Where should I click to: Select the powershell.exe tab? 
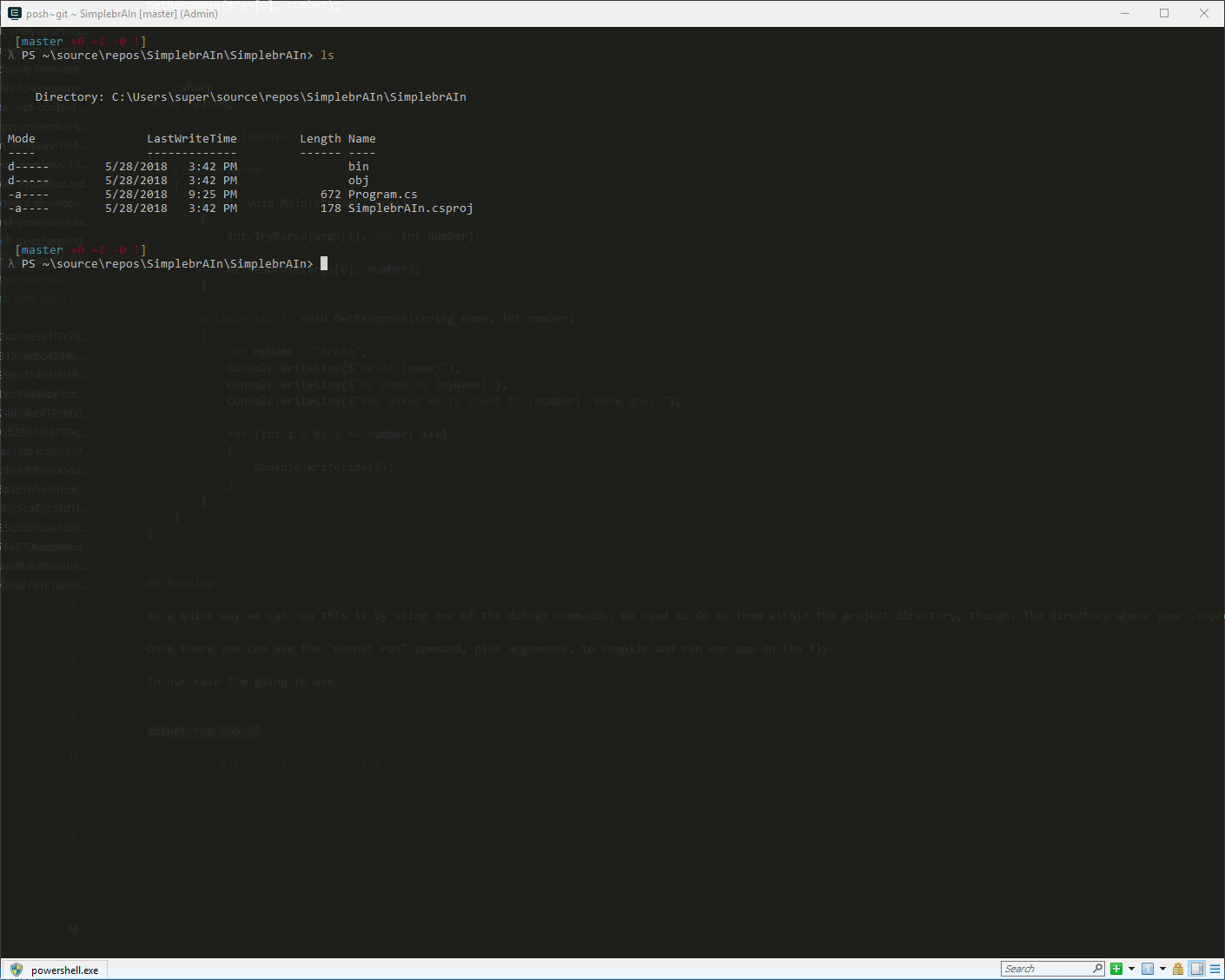pos(64,970)
